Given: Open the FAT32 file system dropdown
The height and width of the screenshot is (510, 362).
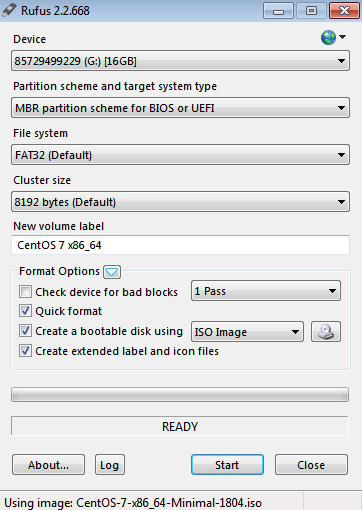Looking at the screenshot, I should coord(180,155).
